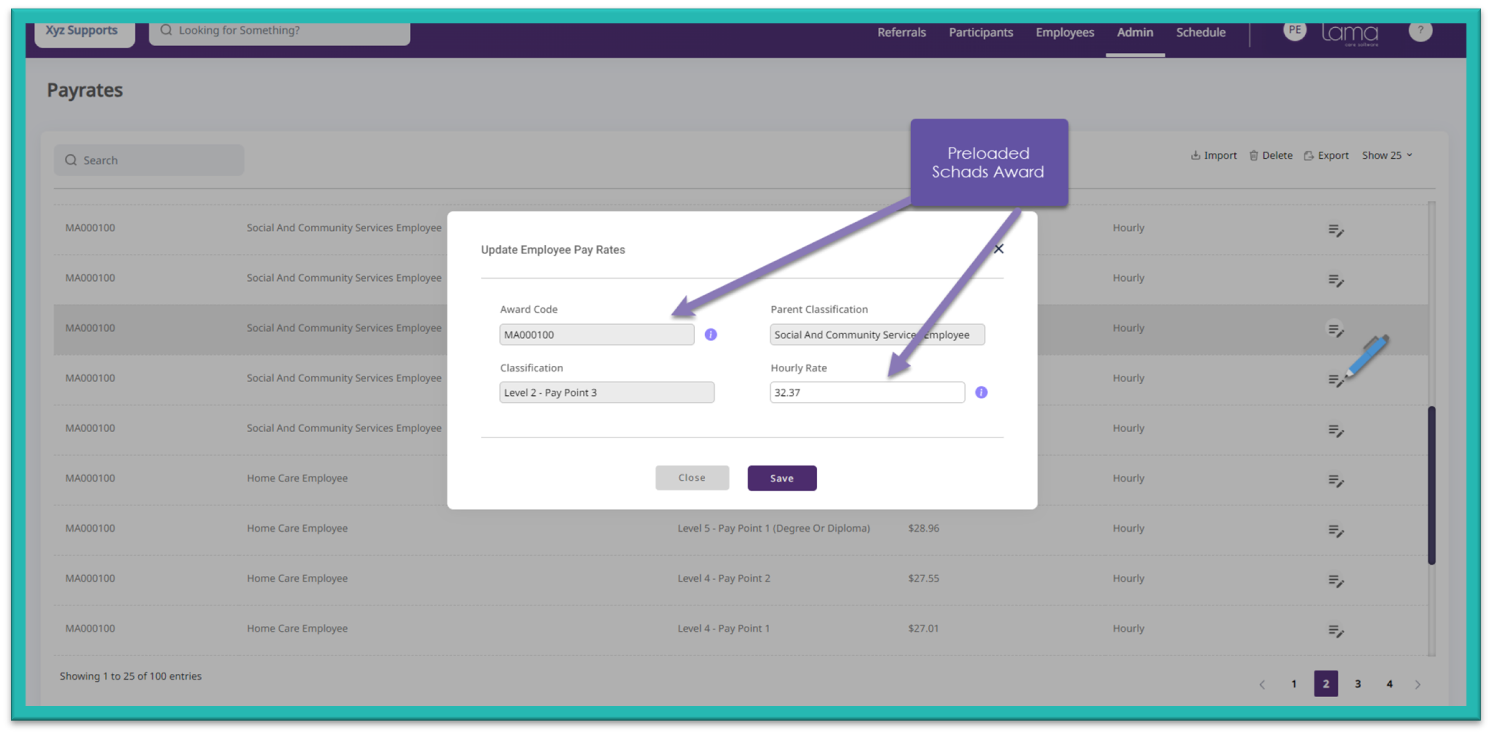Click the PE user avatar
Image resolution: width=1492 pixels, height=735 pixels.
point(1295,31)
